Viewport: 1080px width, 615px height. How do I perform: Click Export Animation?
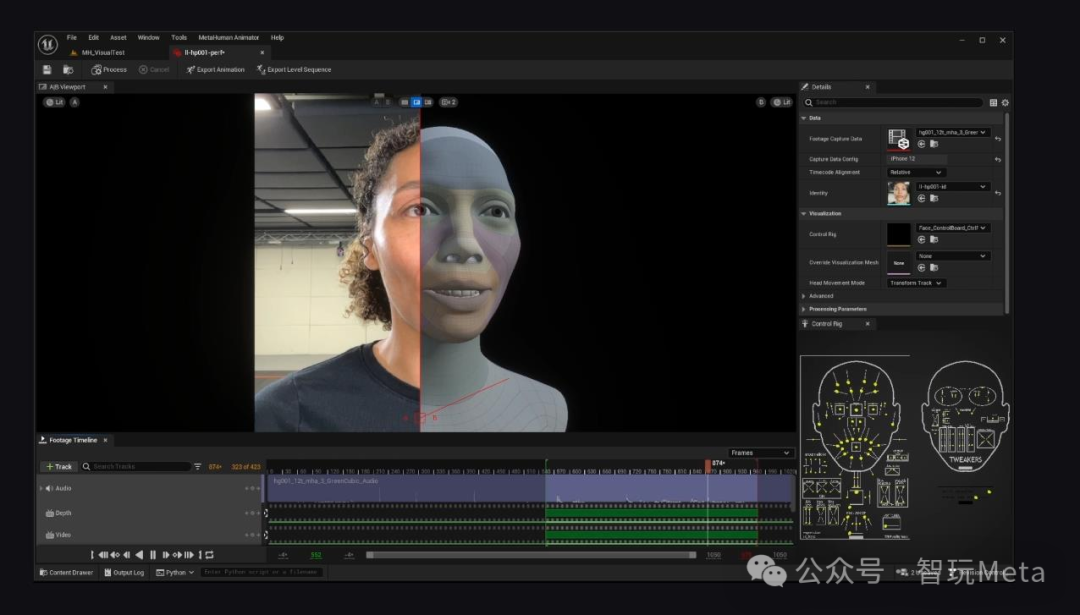coord(215,70)
